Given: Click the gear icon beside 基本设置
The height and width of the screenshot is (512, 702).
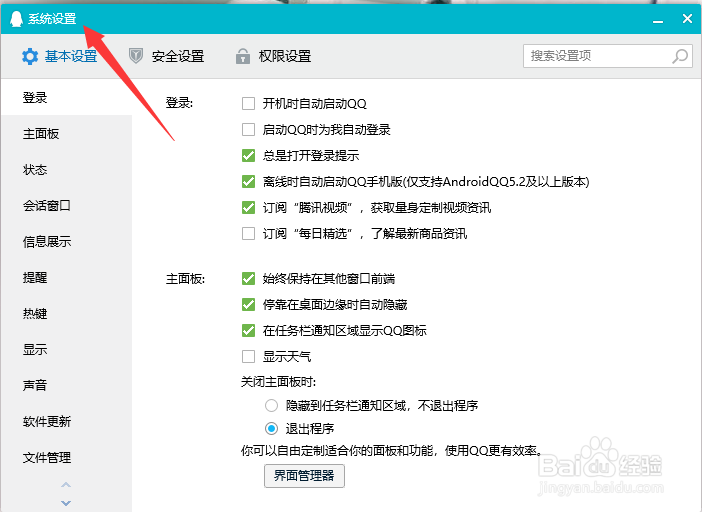Looking at the screenshot, I should (x=30, y=56).
